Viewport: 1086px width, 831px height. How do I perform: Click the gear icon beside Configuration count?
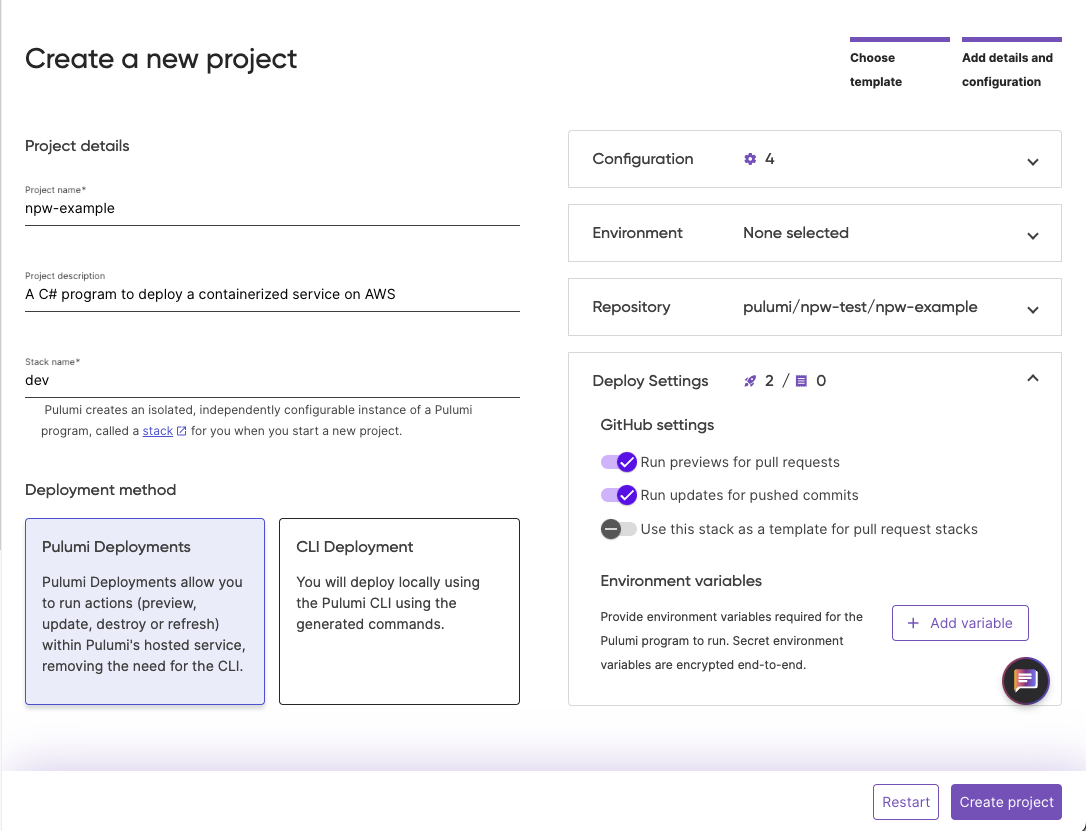pyautogui.click(x=750, y=159)
